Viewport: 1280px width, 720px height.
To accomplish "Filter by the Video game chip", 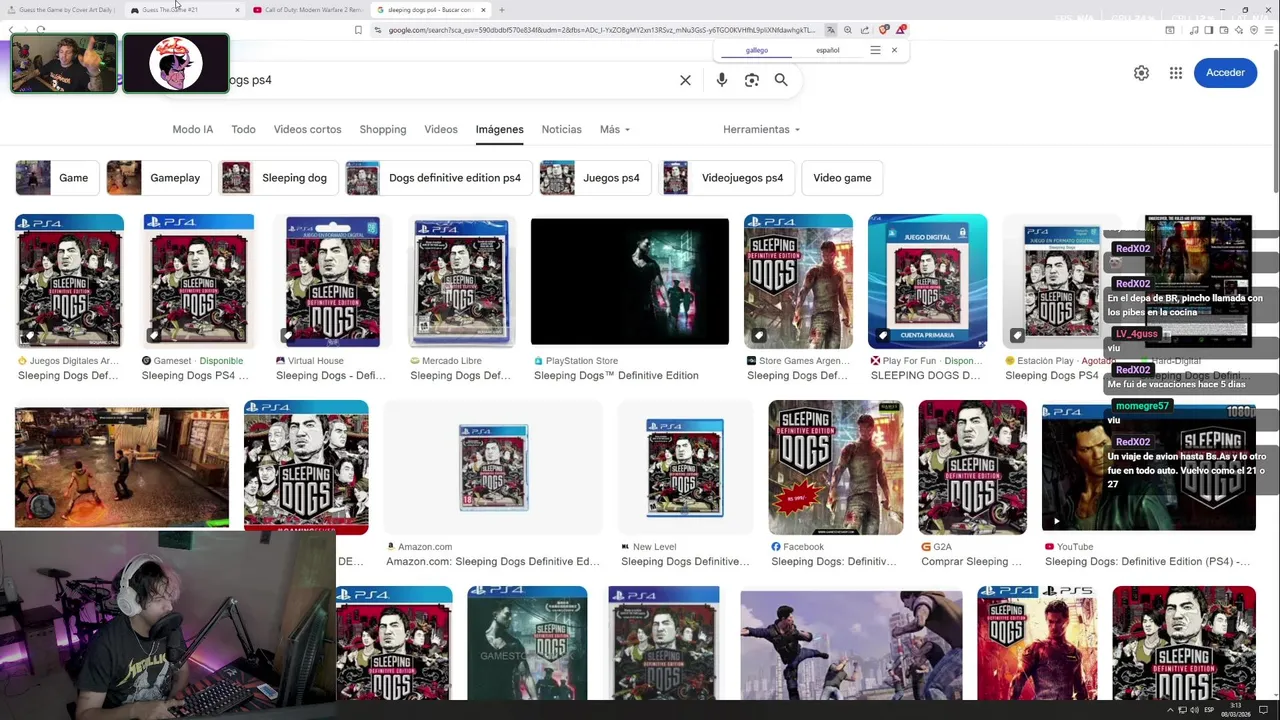I will point(842,178).
